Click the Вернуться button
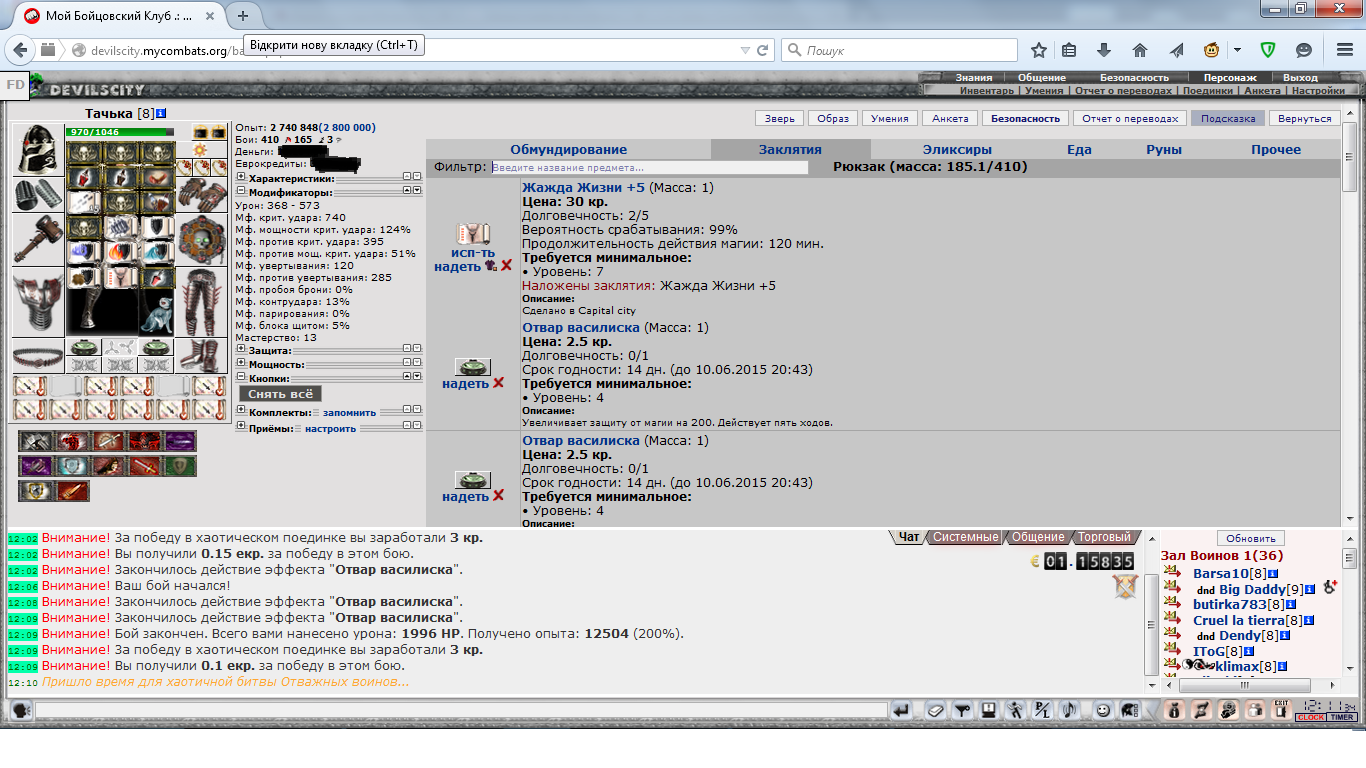 click(x=1305, y=118)
